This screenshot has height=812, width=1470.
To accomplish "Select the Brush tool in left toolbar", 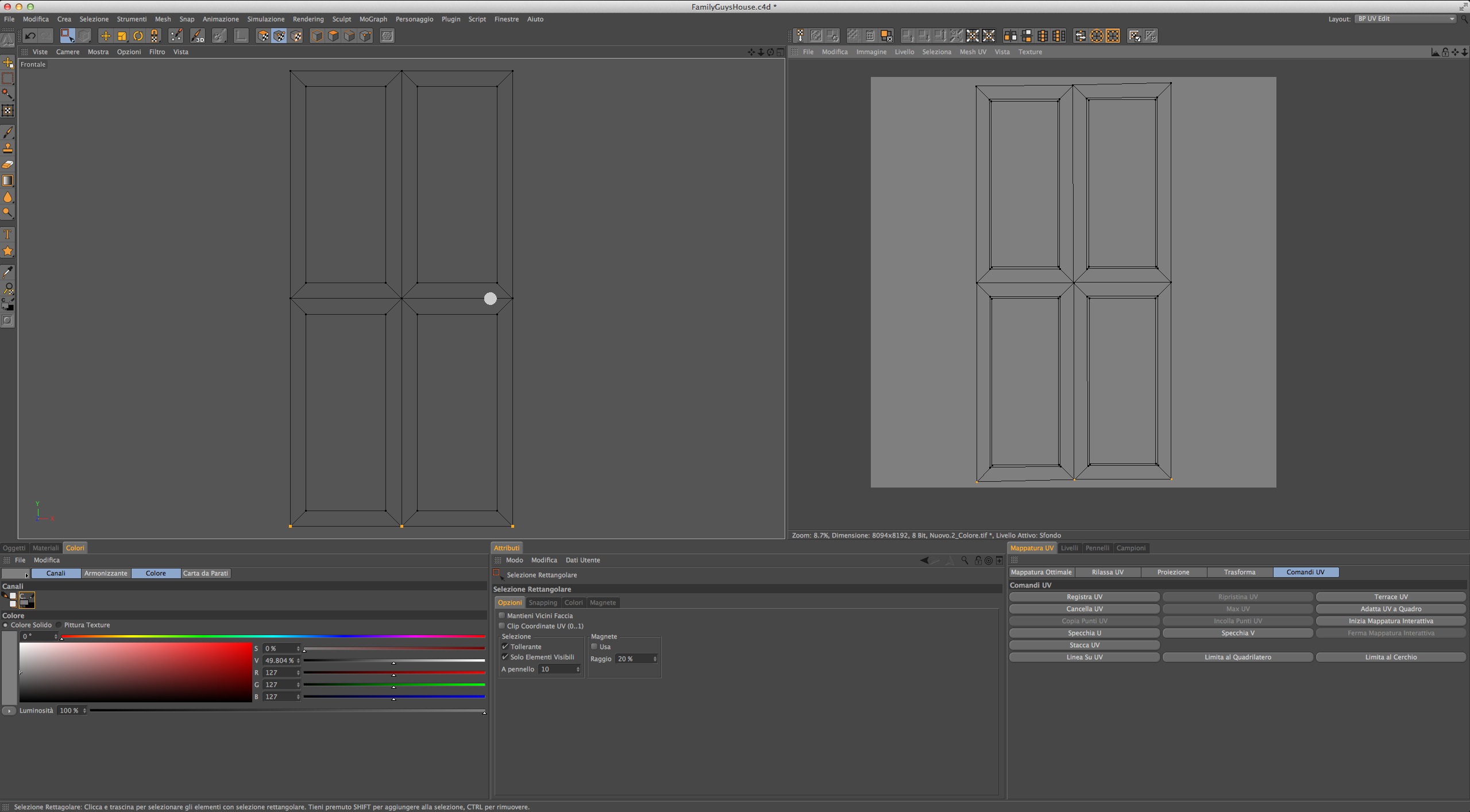I will tap(8, 132).
